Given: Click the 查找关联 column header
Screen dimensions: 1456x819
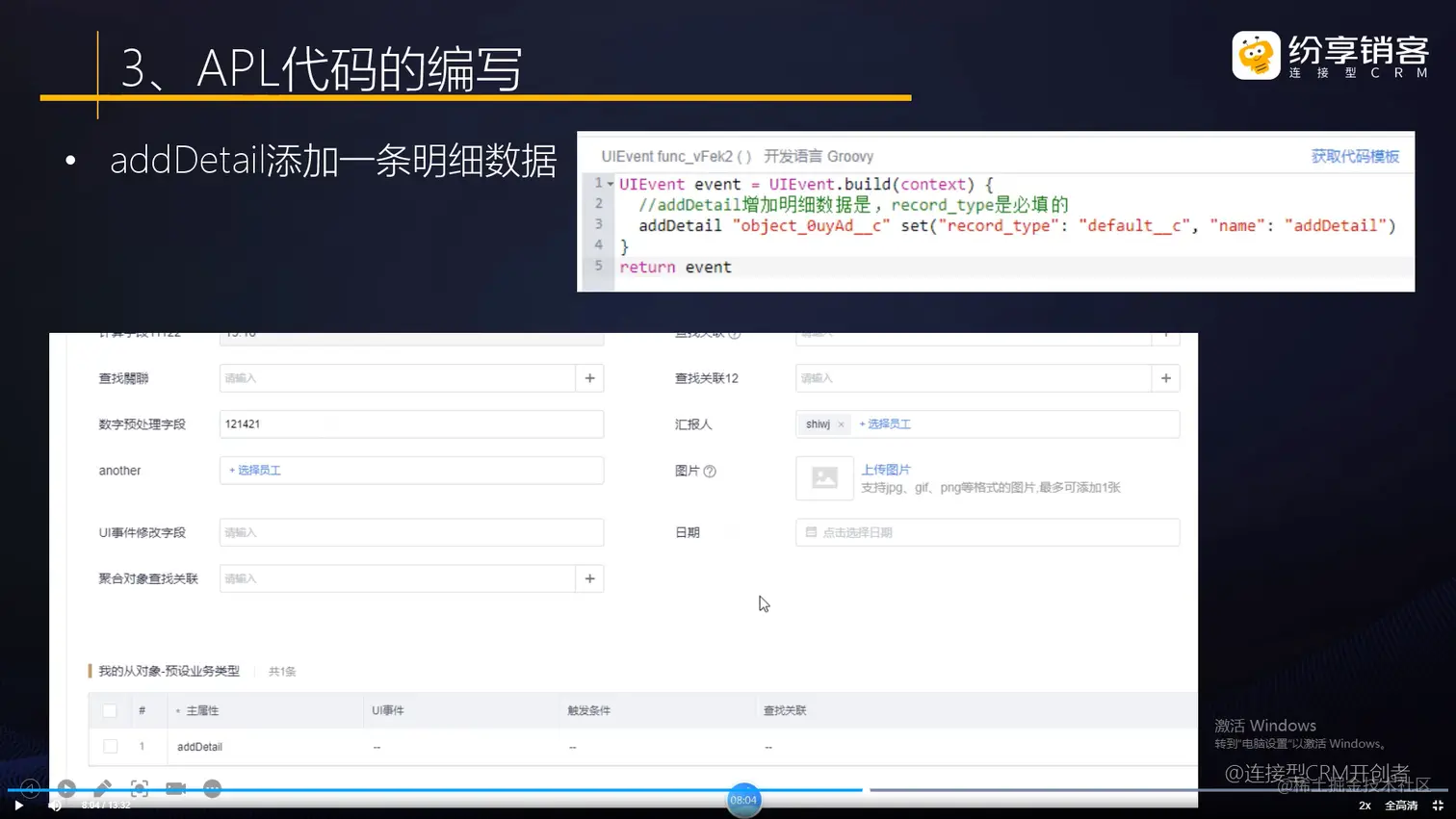Looking at the screenshot, I should coord(785,711).
